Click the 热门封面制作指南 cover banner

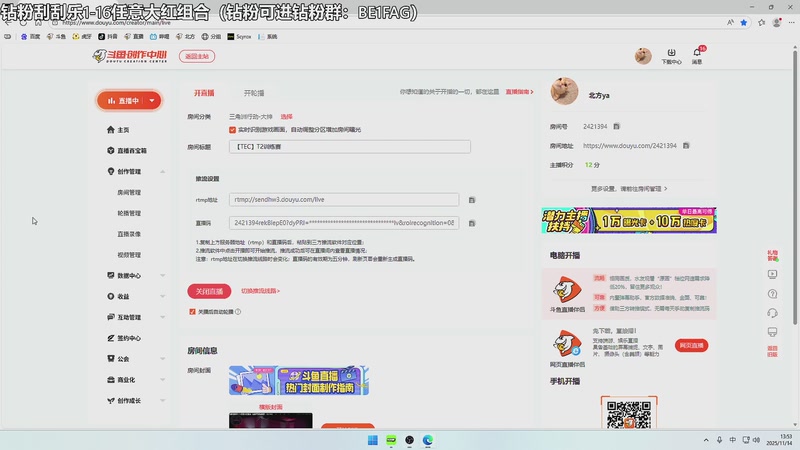pyautogui.click(x=299, y=380)
